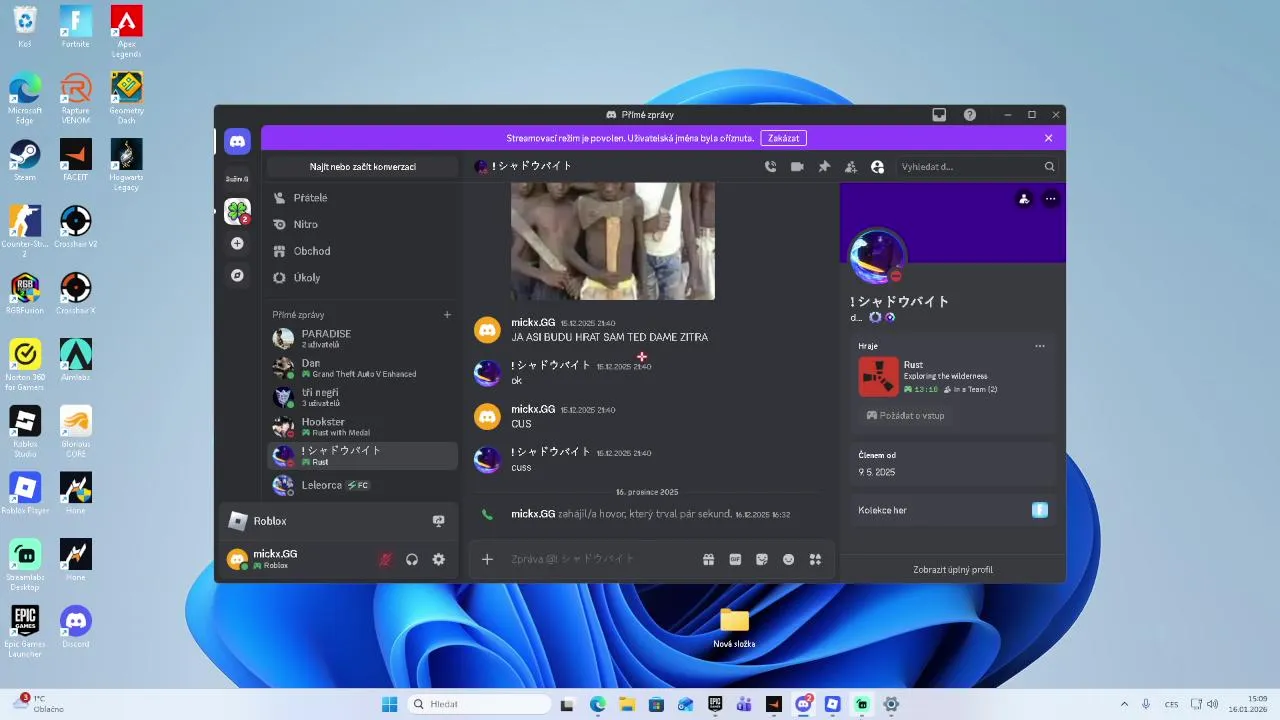This screenshot has width=1280, height=720.
Task: Stream Roblox with the screen share icon
Action: pyautogui.click(x=438, y=521)
